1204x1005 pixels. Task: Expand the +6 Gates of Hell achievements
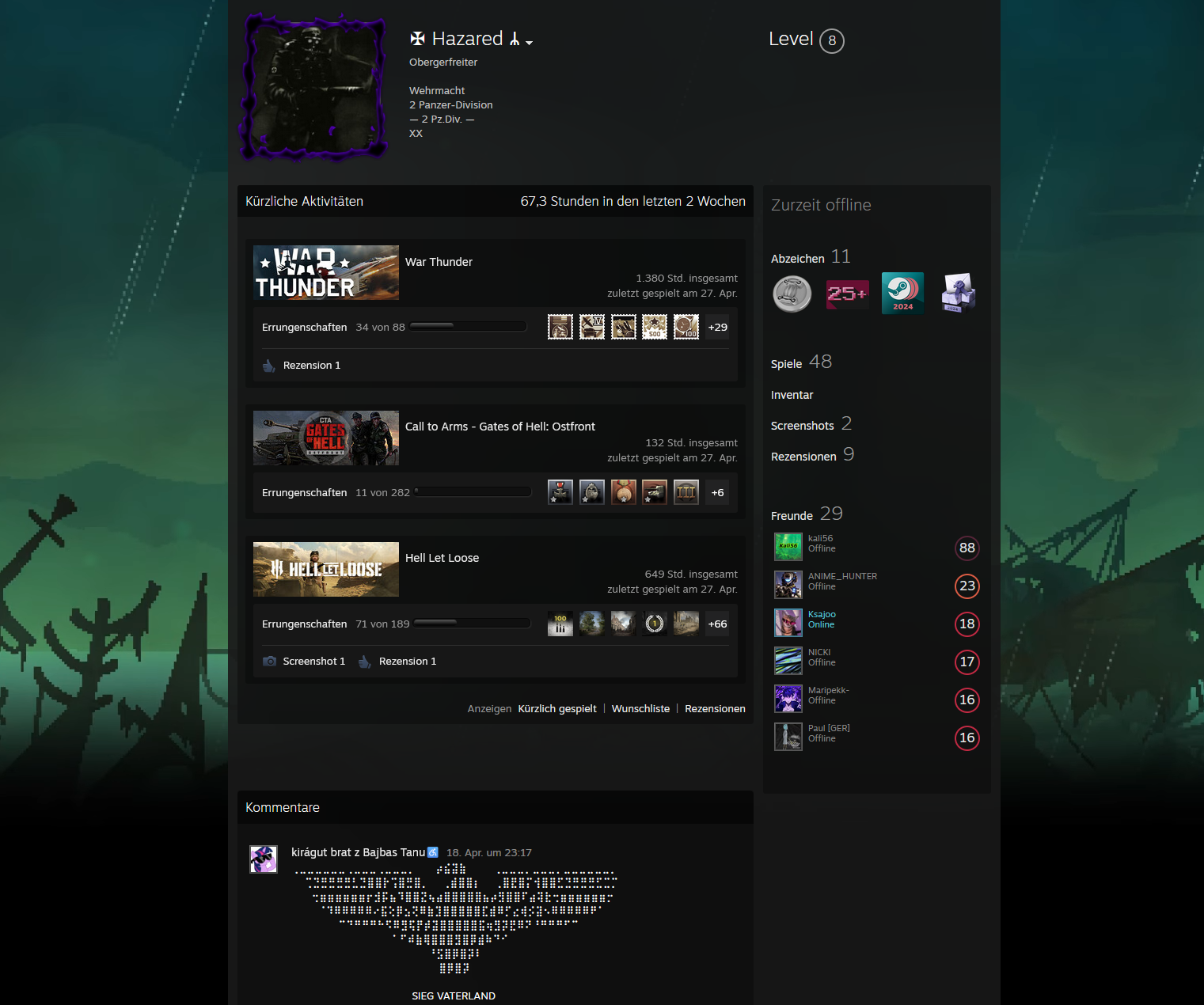pyautogui.click(x=717, y=492)
